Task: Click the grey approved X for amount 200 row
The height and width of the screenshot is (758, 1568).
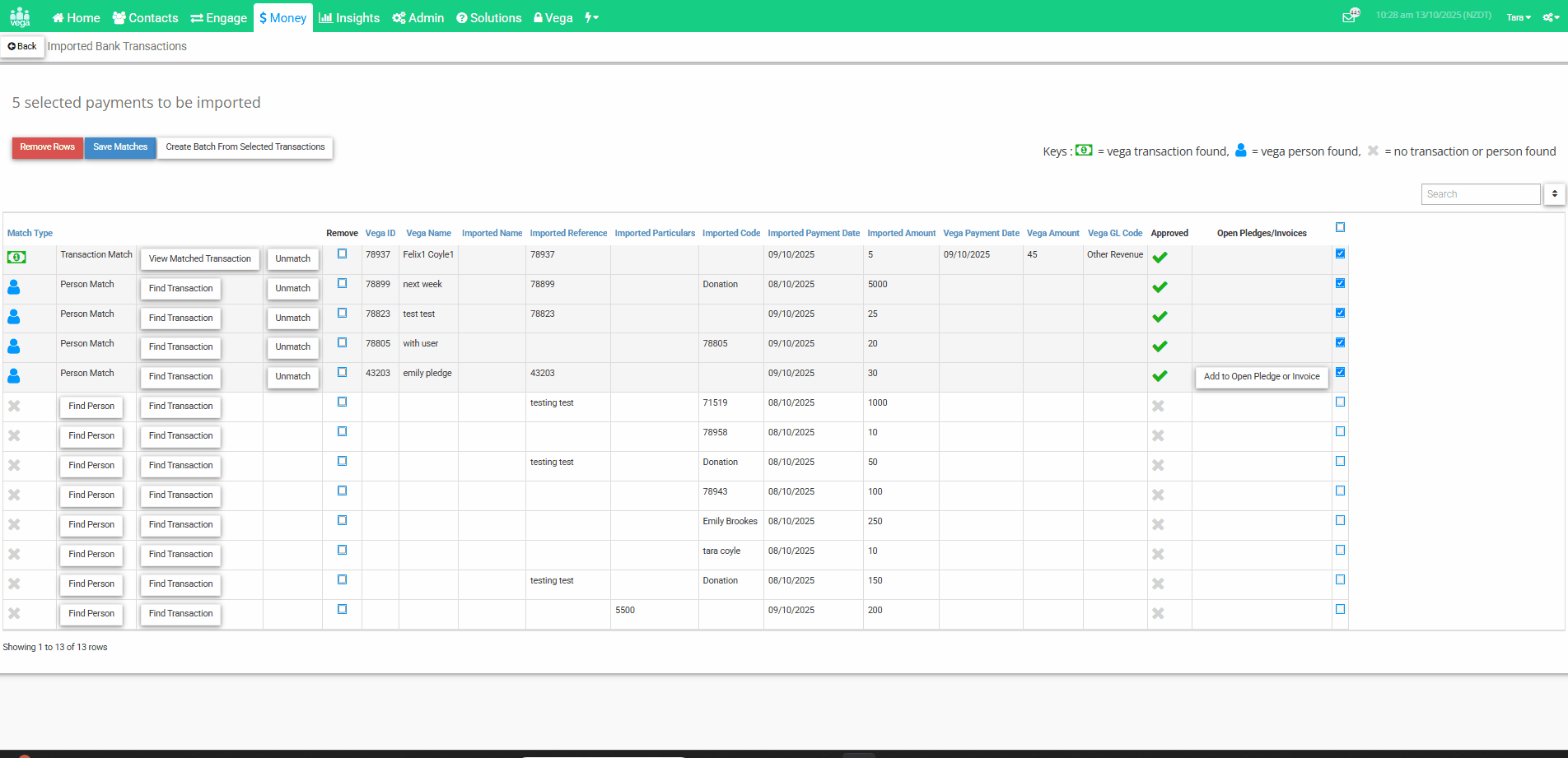Action: pyautogui.click(x=1158, y=613)
